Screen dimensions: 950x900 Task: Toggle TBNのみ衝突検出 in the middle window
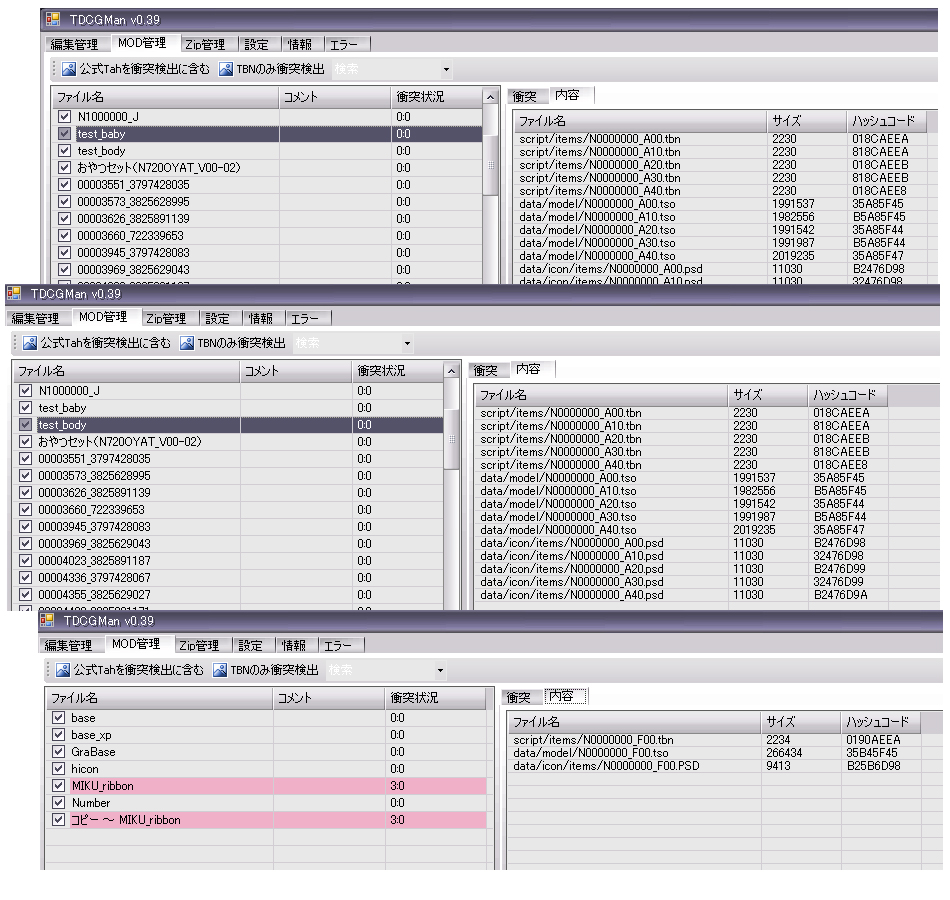pos(188,343)
